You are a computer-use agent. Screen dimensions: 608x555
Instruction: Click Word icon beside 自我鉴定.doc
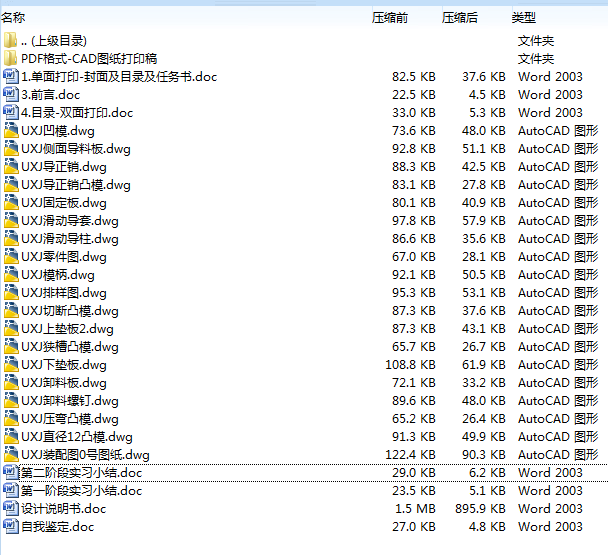(x=10, y=527)
